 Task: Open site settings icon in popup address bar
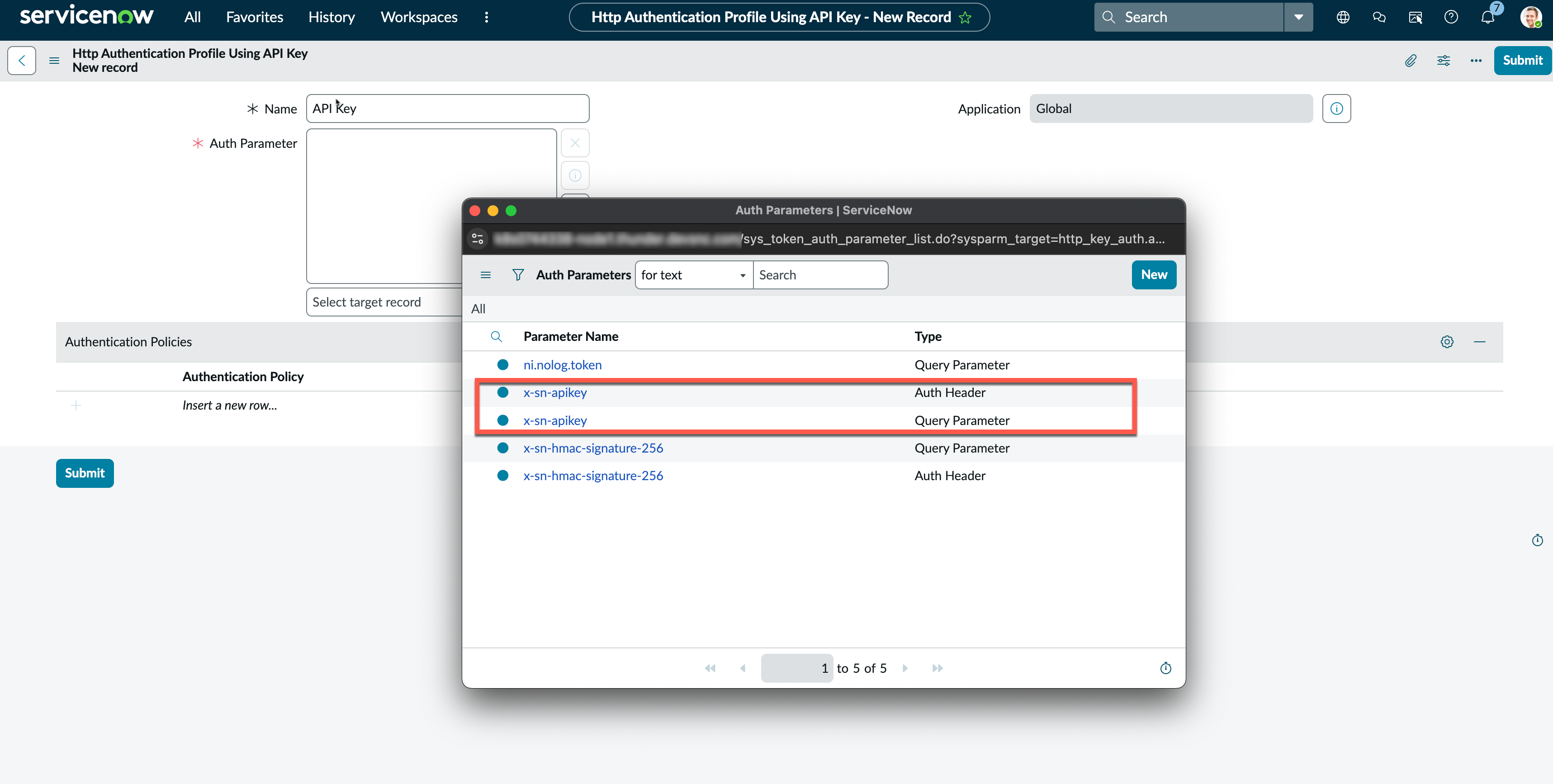coord(478,239)
